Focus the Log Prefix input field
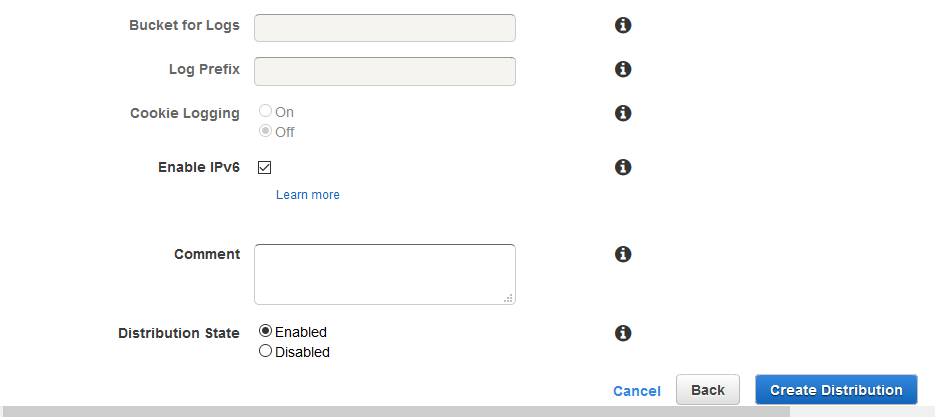 (x=385, y=72)
